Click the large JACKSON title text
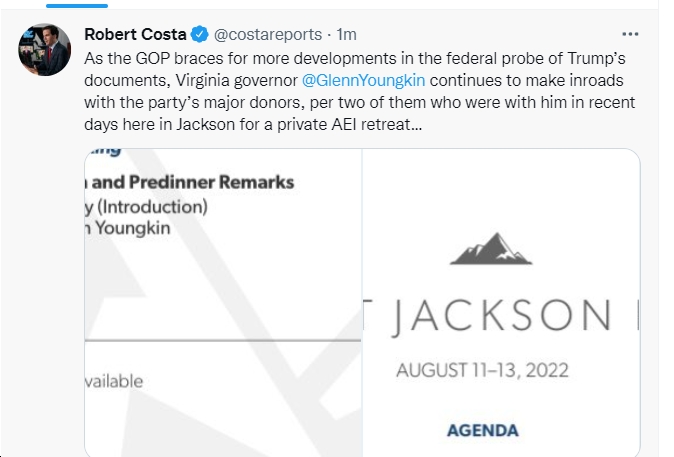Screen dimensions: 674x457 [502, 317]
